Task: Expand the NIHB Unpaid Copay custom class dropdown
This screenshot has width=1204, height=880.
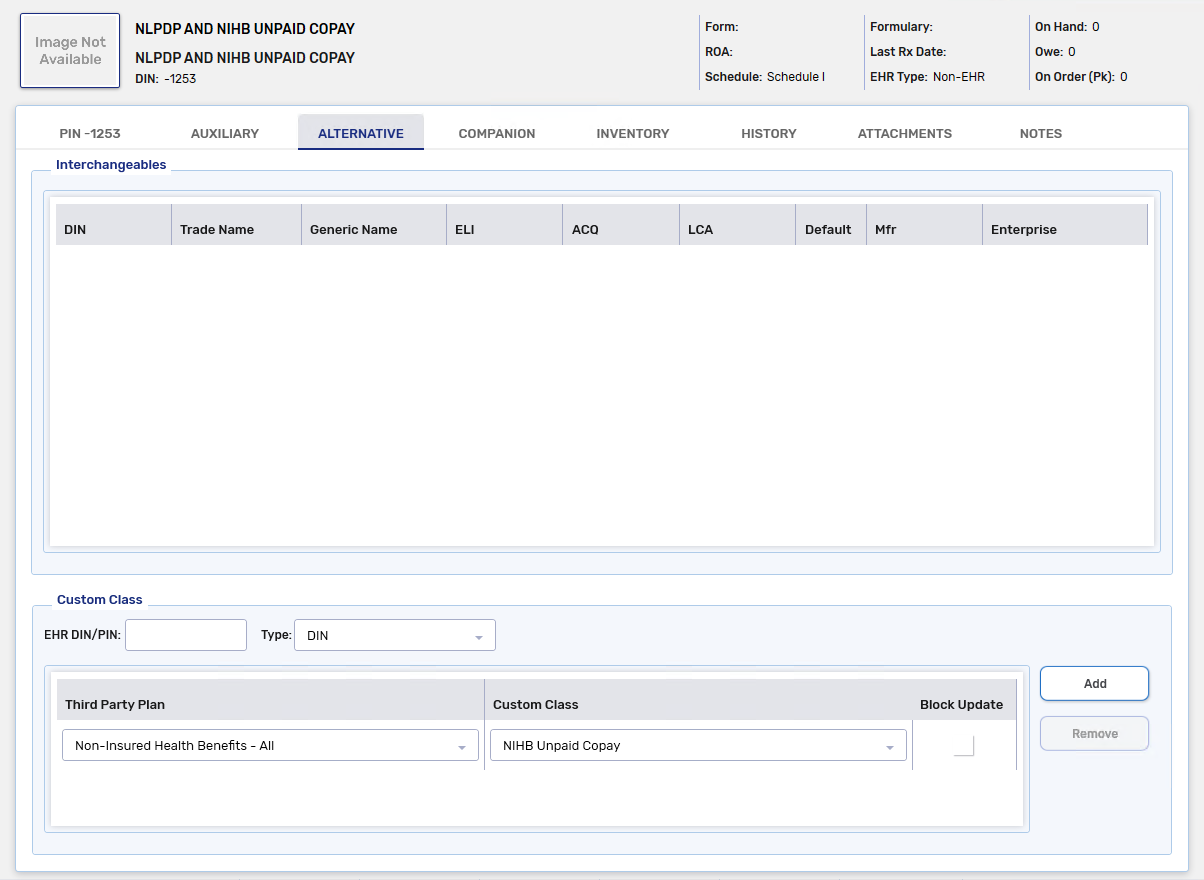Action: tap(698, 745)
